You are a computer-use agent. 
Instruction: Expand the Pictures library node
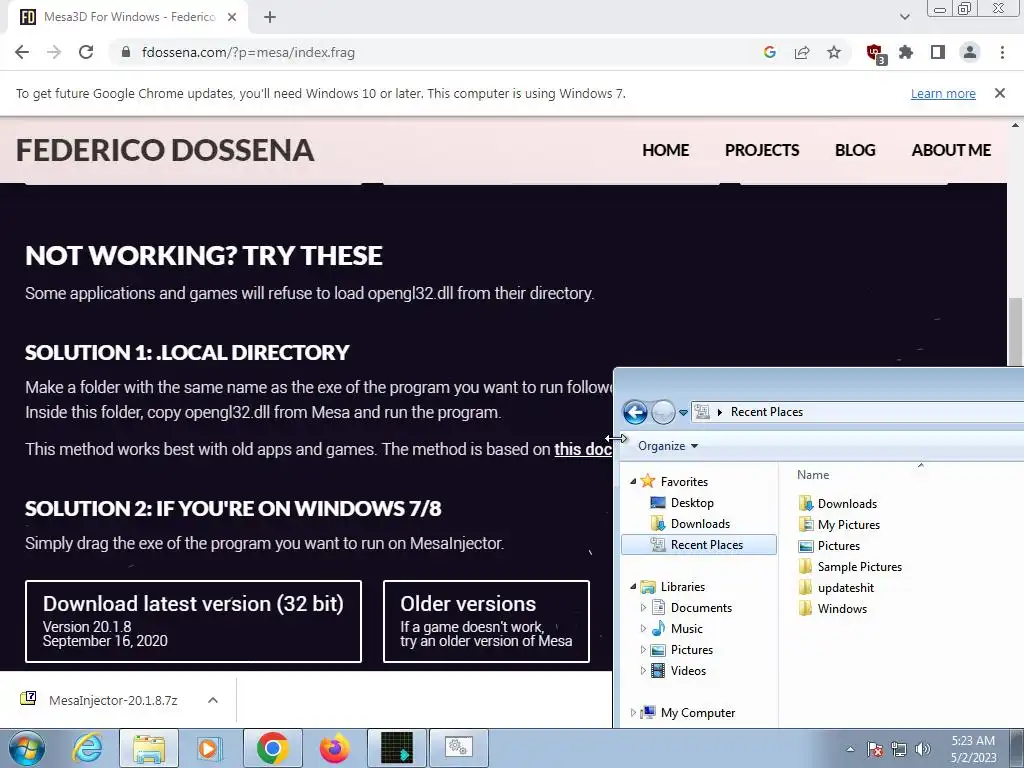click(643, 650)
